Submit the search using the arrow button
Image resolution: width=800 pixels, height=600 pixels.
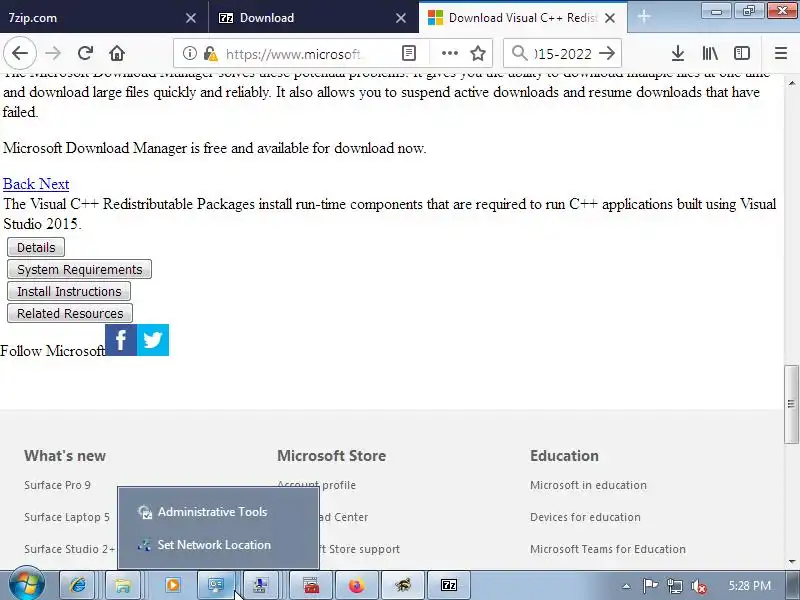607,53
